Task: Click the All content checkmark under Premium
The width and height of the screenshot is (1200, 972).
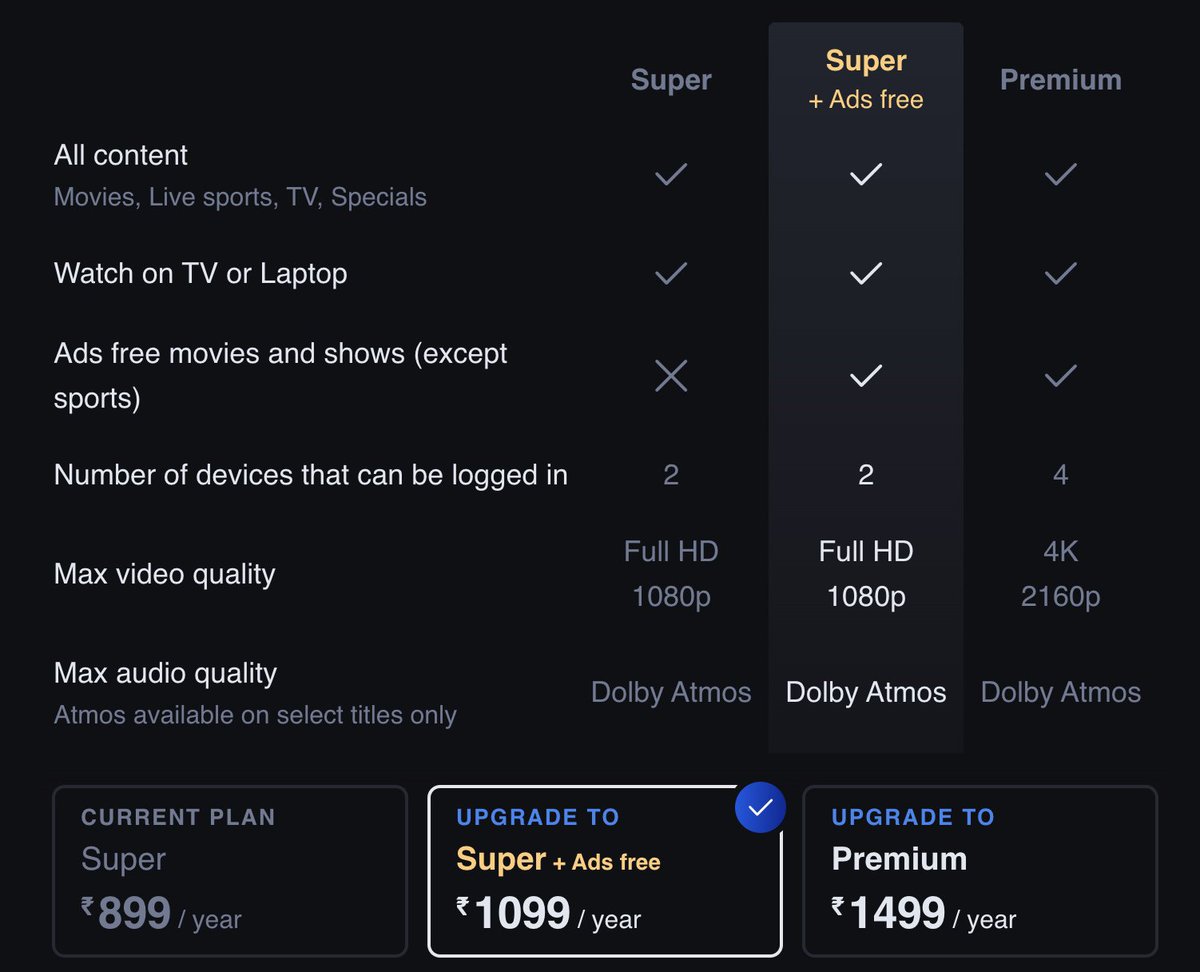Action: [x=1060, y=175]
